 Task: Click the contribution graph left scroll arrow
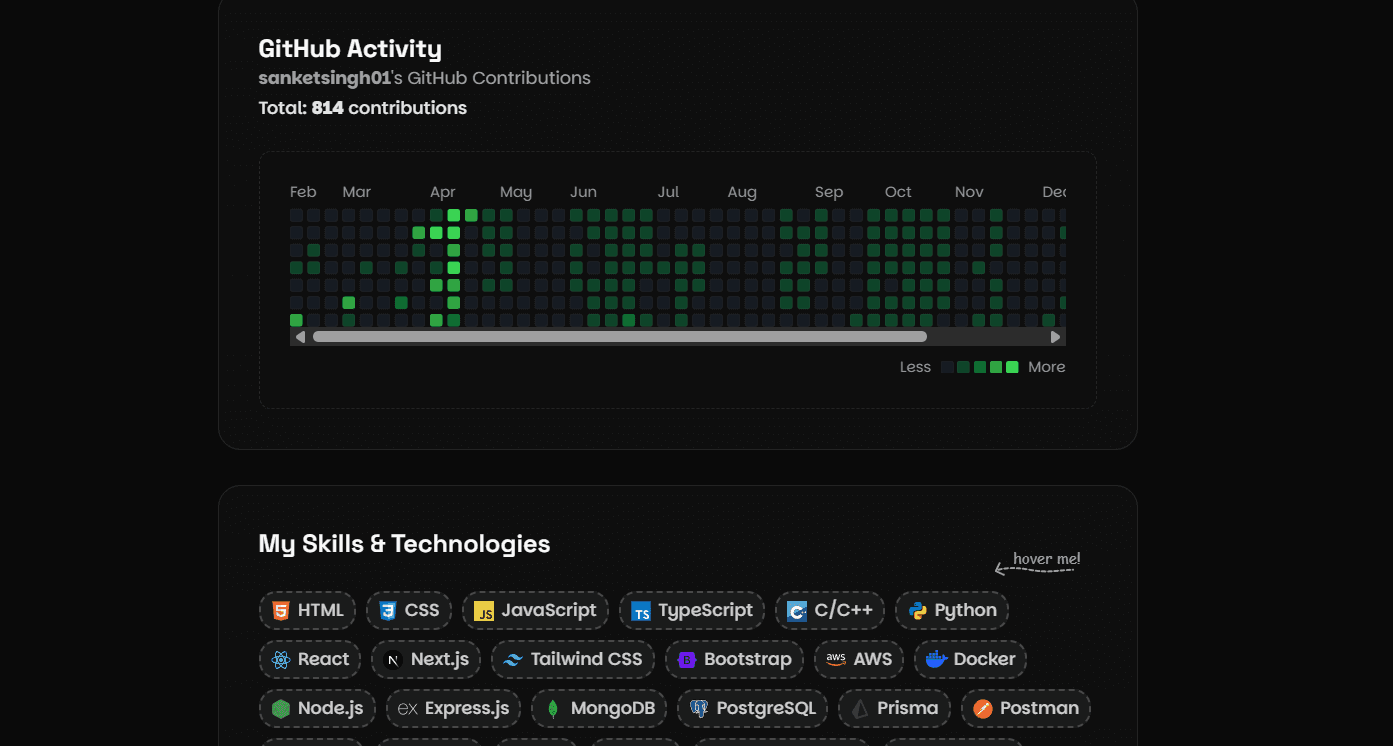click(x=300, y=337)
